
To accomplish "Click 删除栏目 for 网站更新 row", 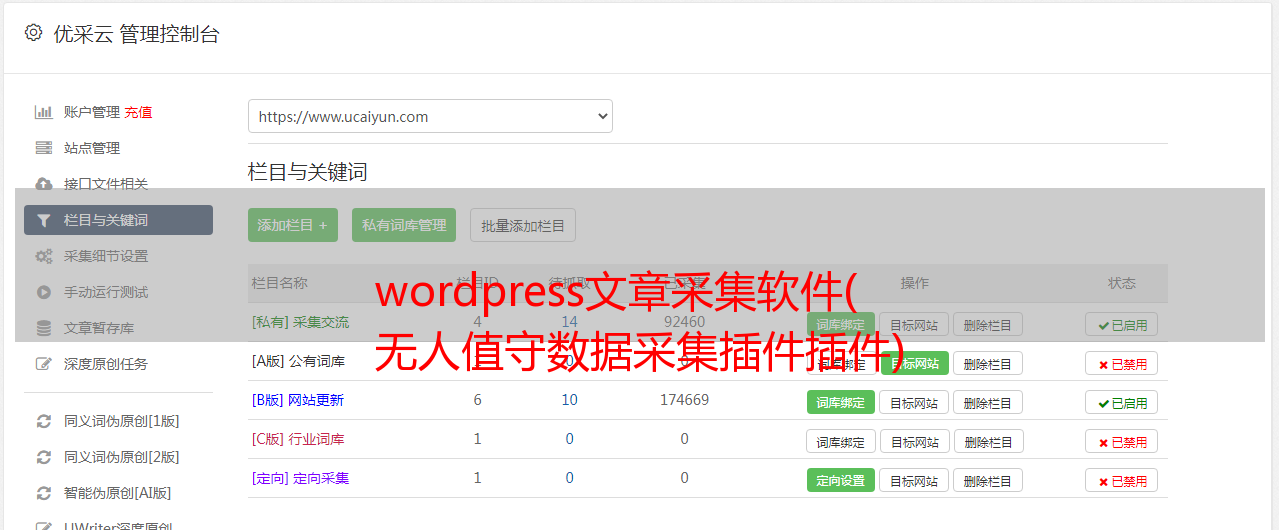I will [988, 402].
